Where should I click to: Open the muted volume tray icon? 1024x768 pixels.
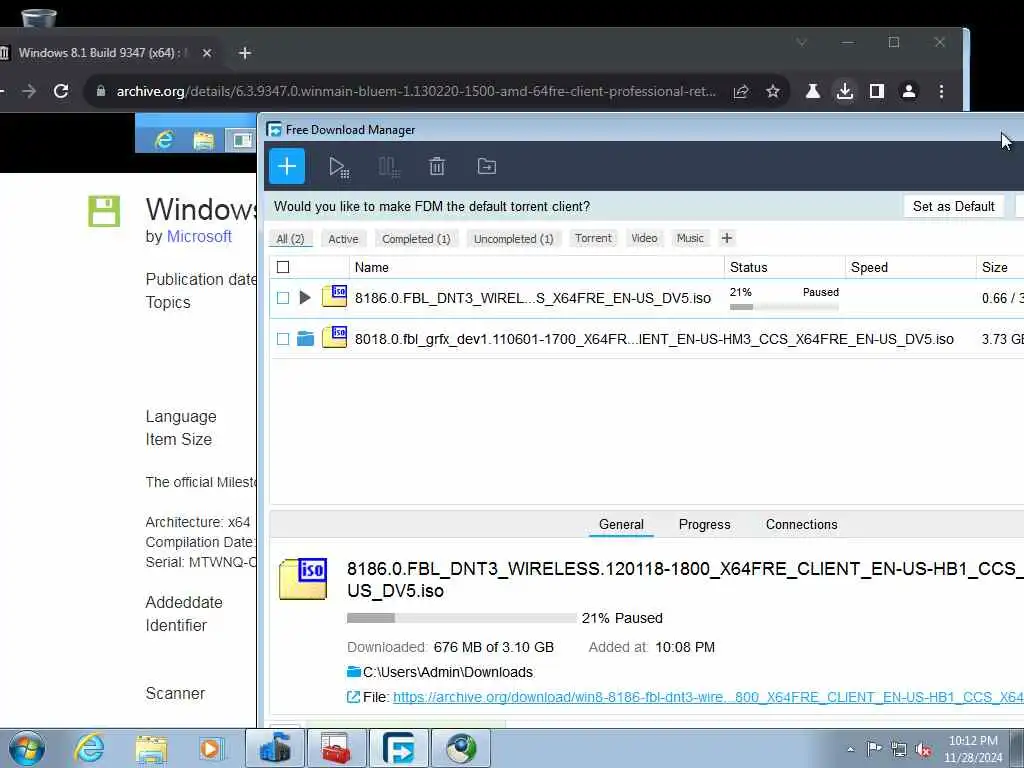923,749
